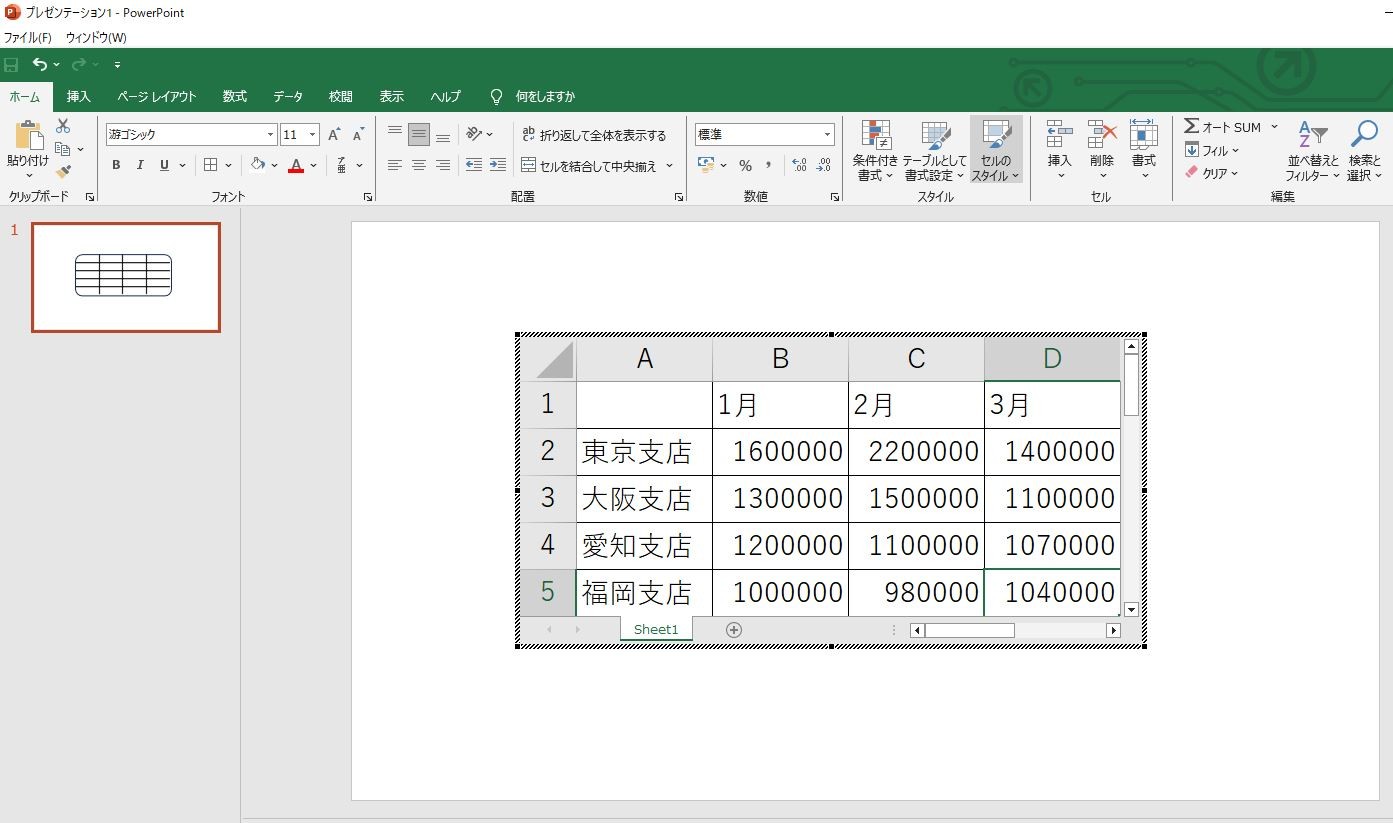
Task: Open the 標準 number format dropdown
Action: coord(827,134)
